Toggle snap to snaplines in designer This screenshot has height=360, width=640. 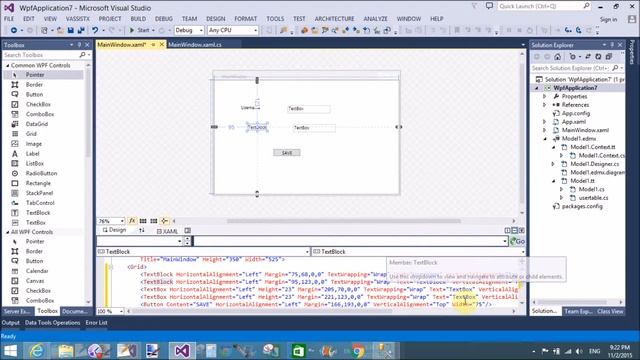point(164,221)
